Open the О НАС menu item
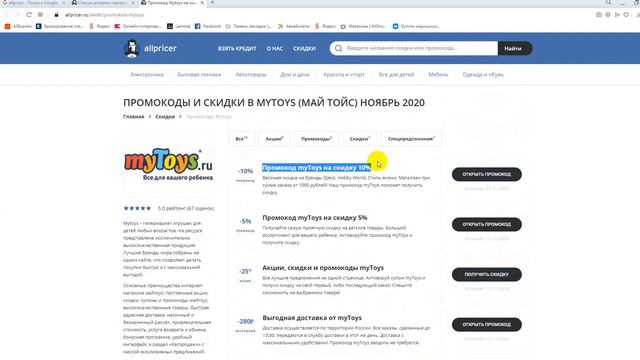 [x=275, y=48]
